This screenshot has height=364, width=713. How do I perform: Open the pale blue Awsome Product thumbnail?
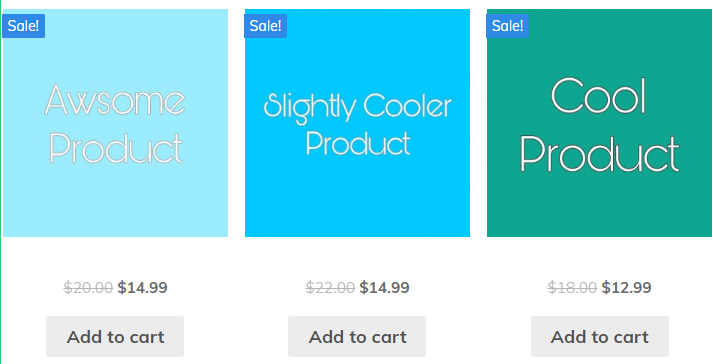[115, 123]
